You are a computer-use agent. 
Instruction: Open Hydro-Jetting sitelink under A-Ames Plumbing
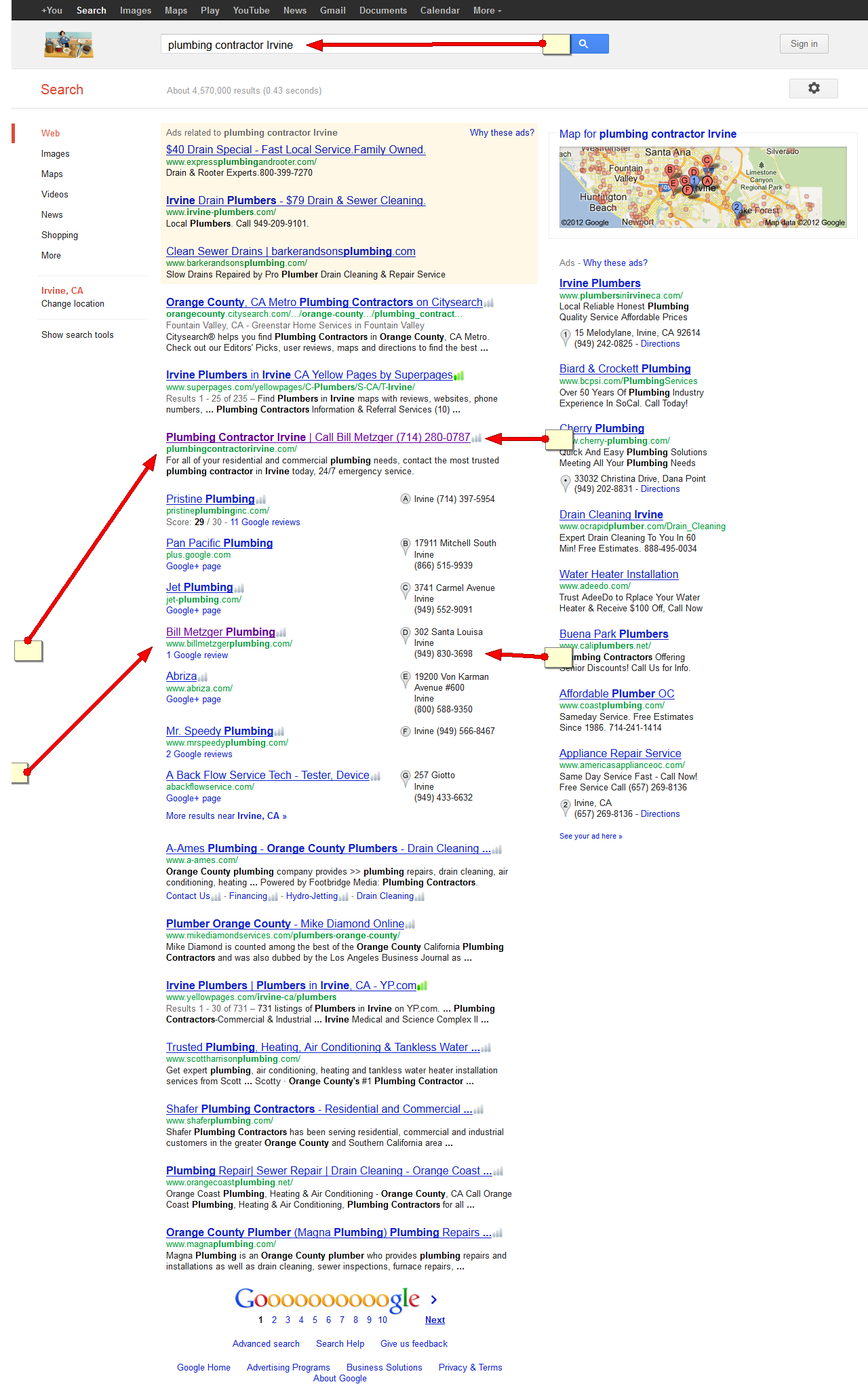(x=312, y=896)
